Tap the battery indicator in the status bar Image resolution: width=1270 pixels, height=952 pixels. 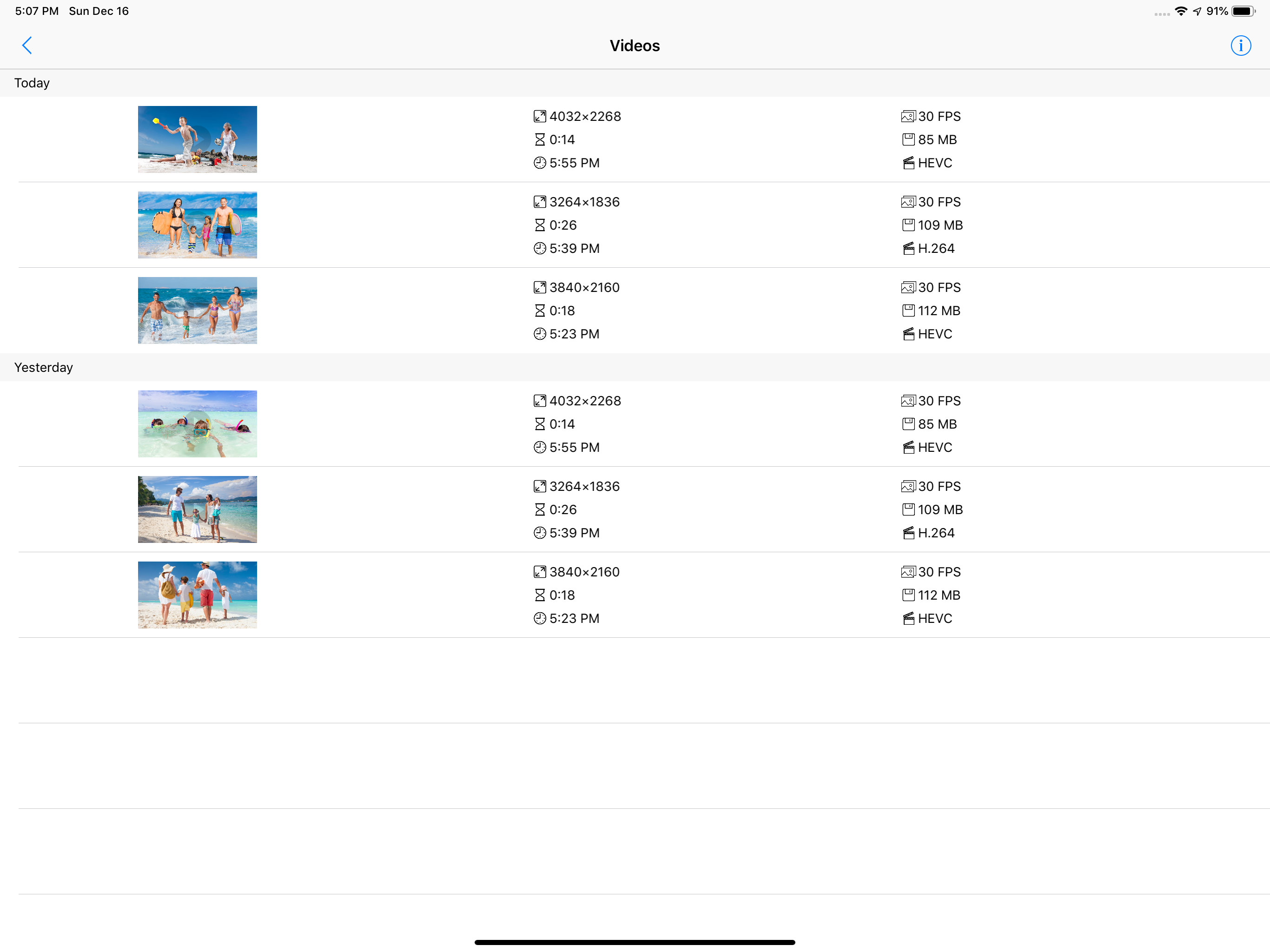click(1243, 11)
